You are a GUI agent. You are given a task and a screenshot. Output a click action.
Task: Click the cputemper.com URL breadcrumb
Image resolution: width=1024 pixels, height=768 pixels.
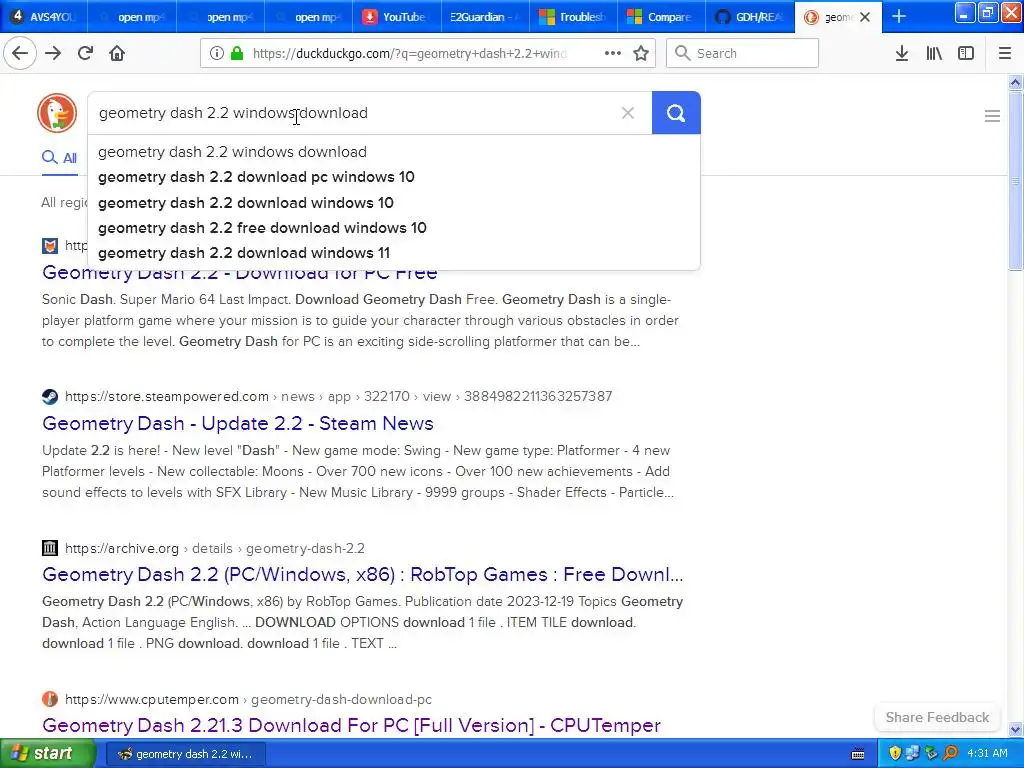(x=248, y=699)
